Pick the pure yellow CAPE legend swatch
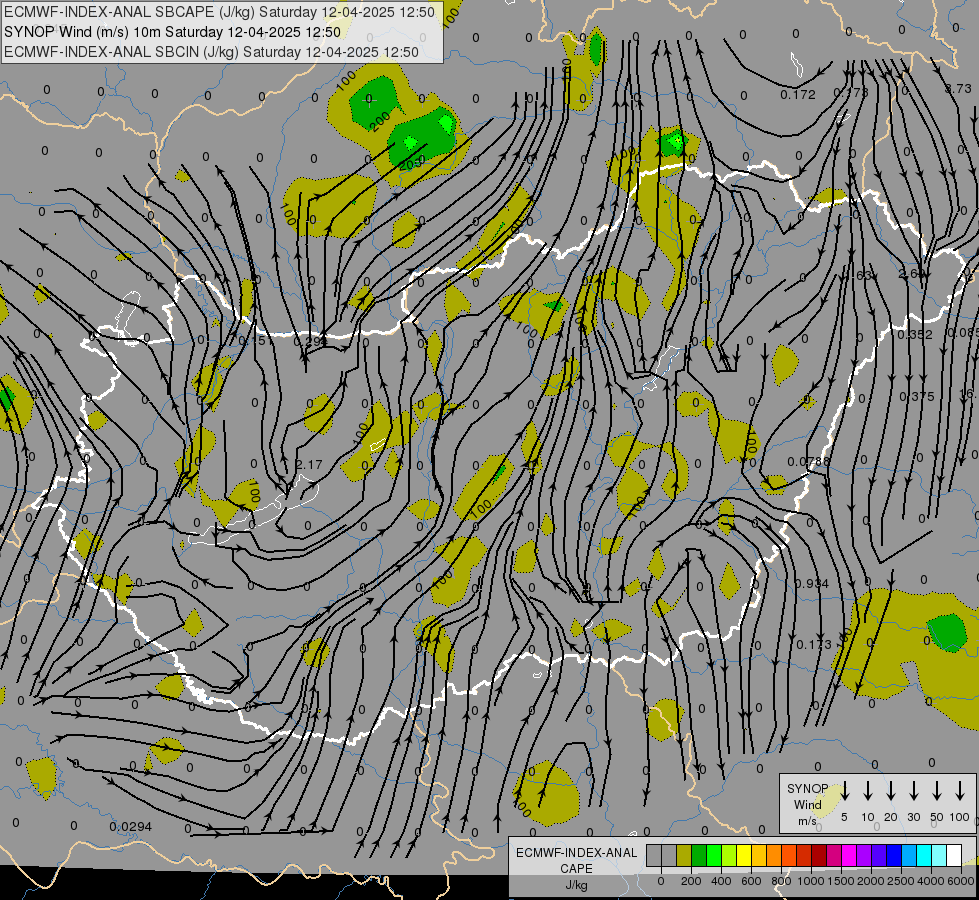Viewport: 979px width, 900px height. coord(744,855)
